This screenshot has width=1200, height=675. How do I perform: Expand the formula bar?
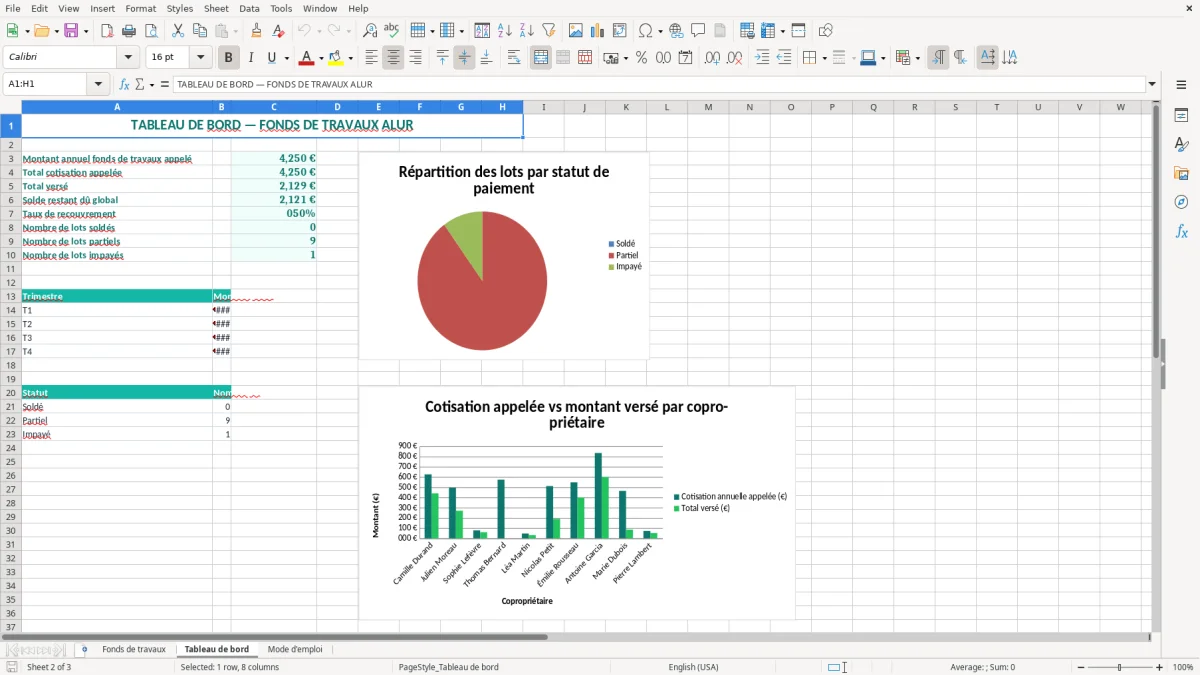[1152, 85]
